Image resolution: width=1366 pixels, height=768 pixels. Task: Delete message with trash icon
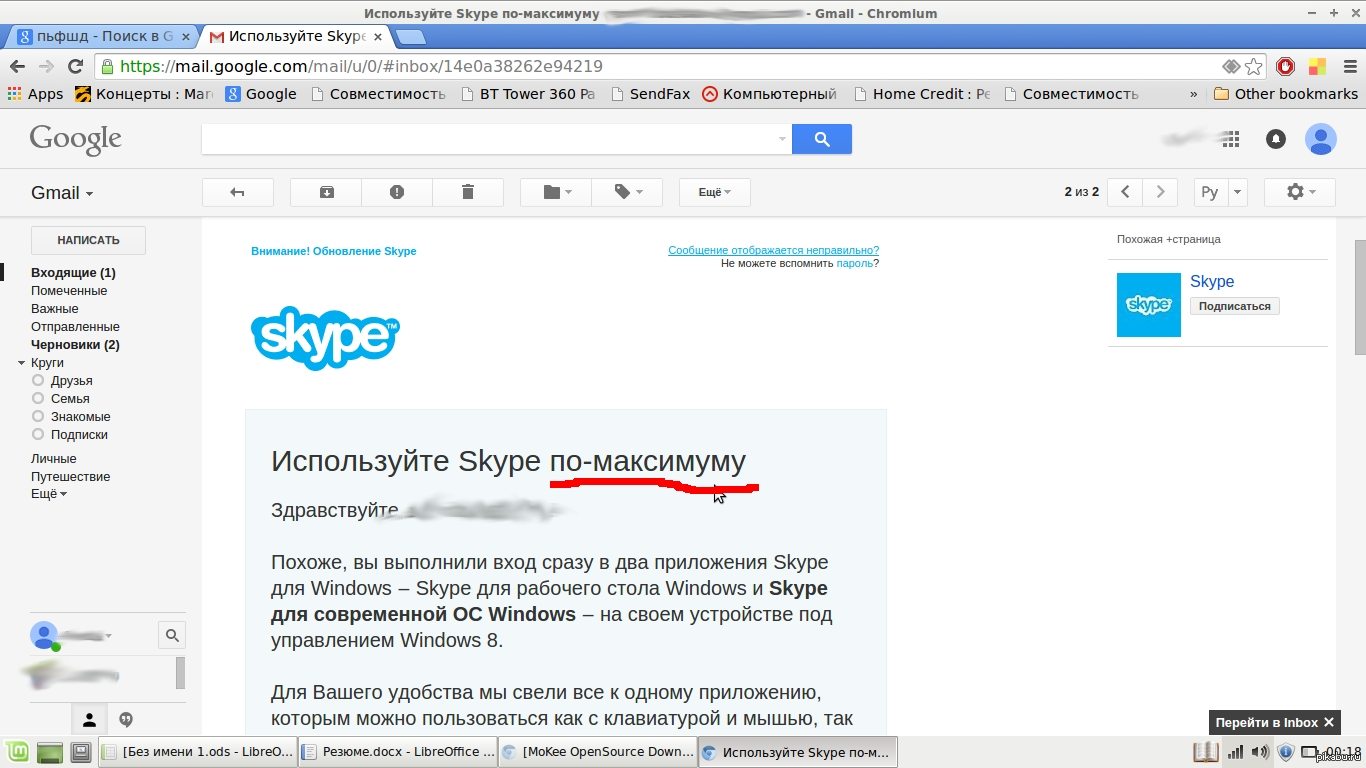point(468,192)
